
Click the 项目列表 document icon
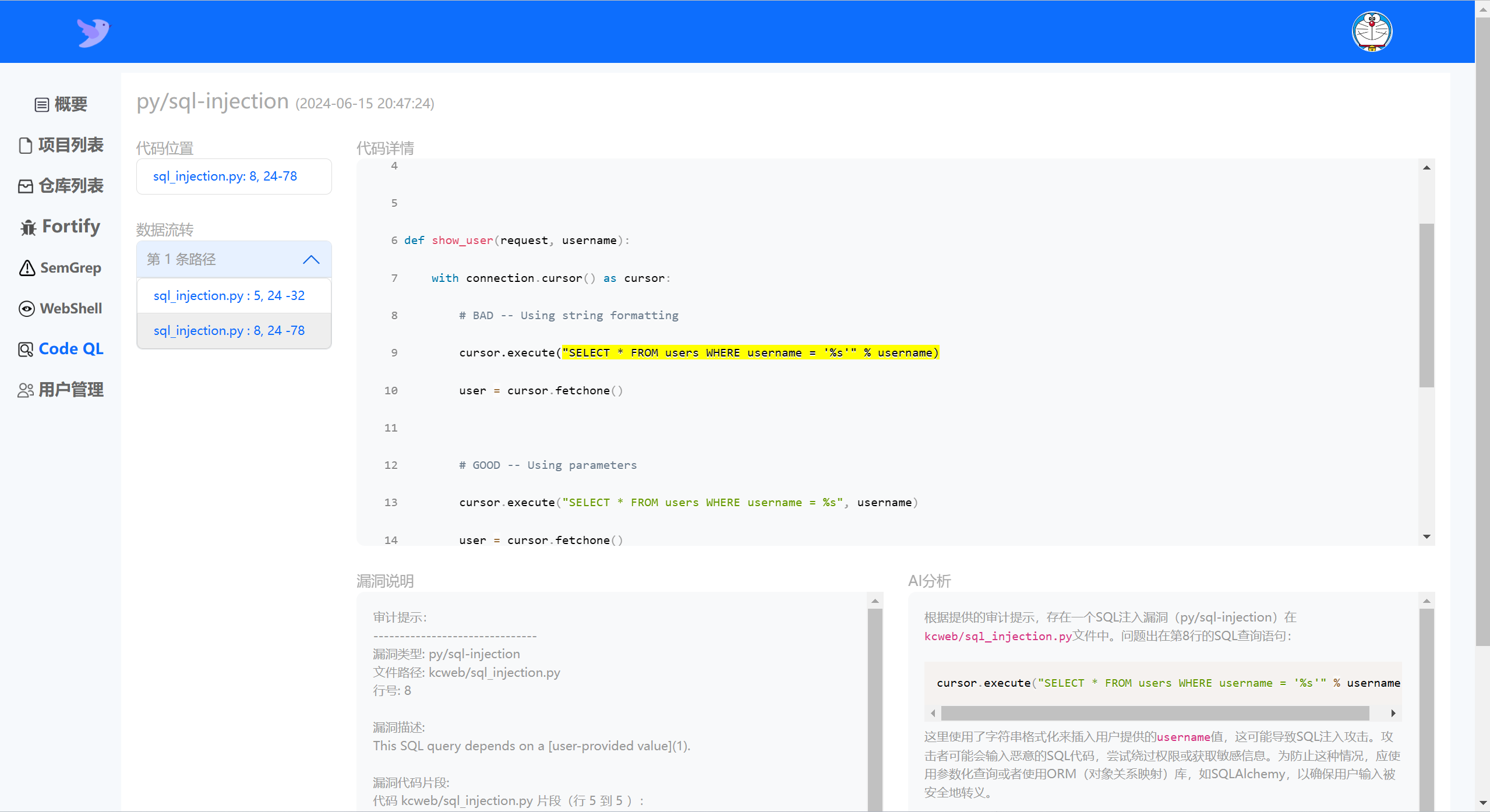(25, 146)
